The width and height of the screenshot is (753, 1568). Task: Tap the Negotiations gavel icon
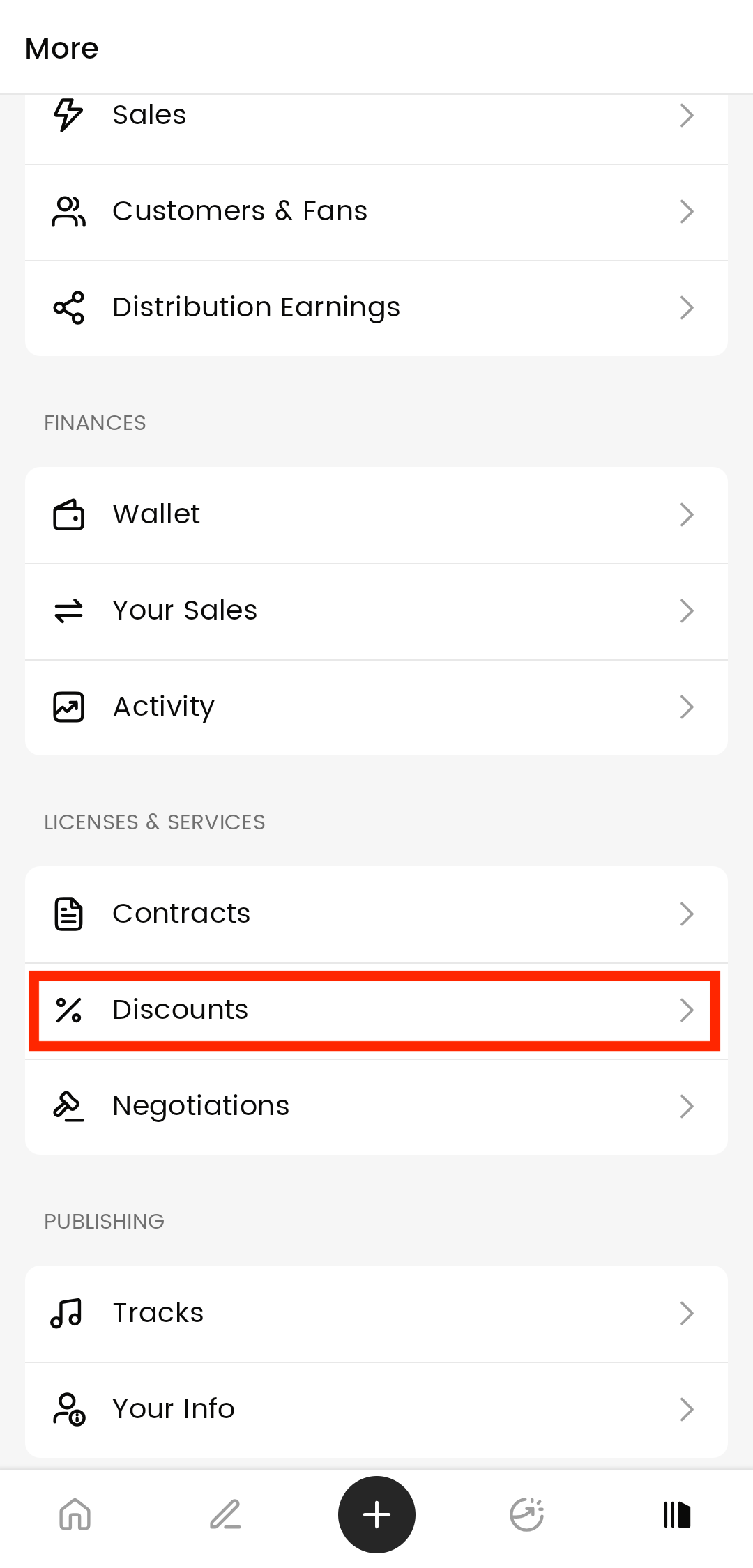click(x=68, y=1106)
